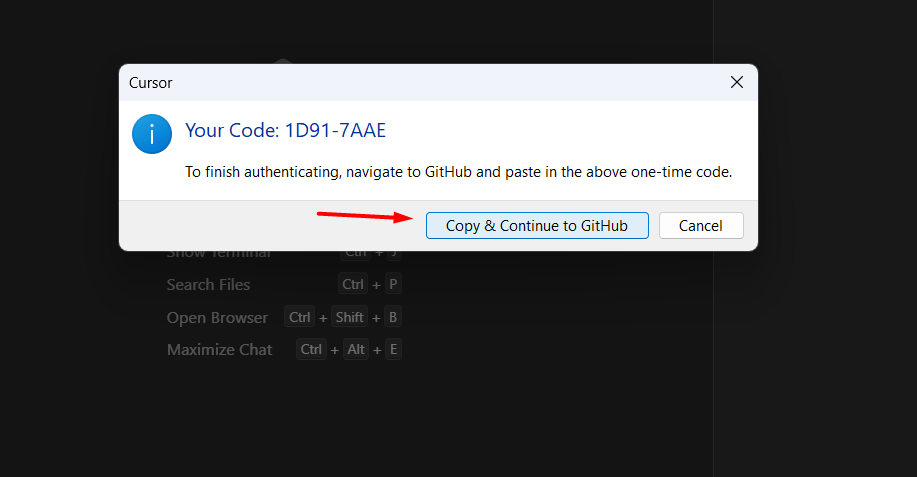The height and width of the screenshot is (477, 917).
Task: Cancel the GitHub authentication dialog
Action: (701, 226)
